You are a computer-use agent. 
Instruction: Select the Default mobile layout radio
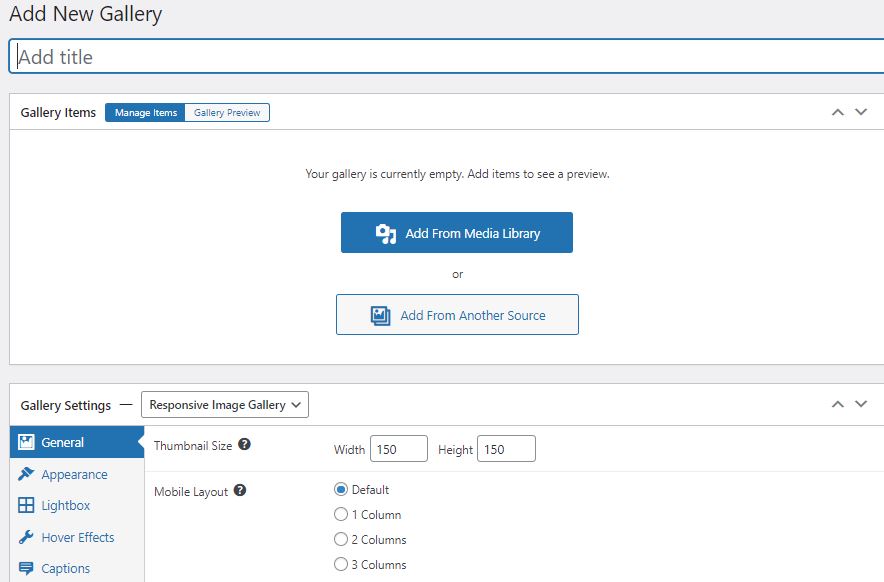[341, 489]
